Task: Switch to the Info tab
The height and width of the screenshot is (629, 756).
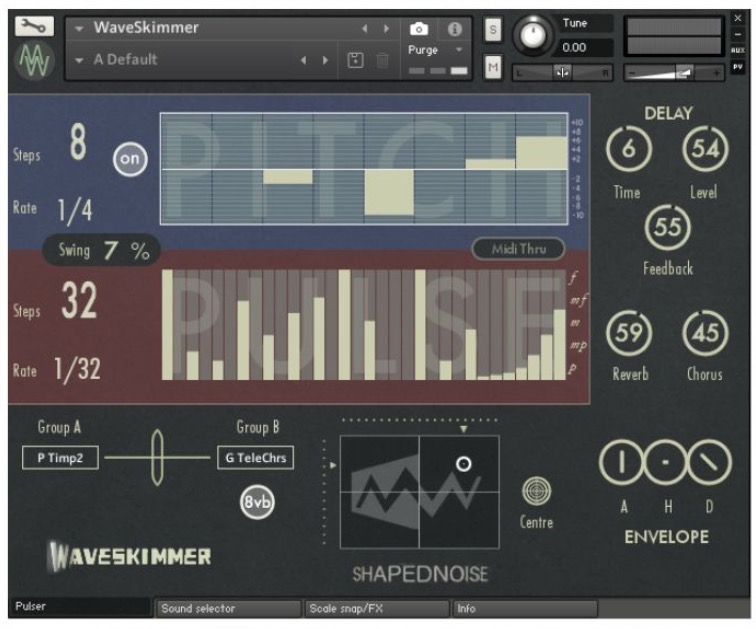Action: pos(525,608)
